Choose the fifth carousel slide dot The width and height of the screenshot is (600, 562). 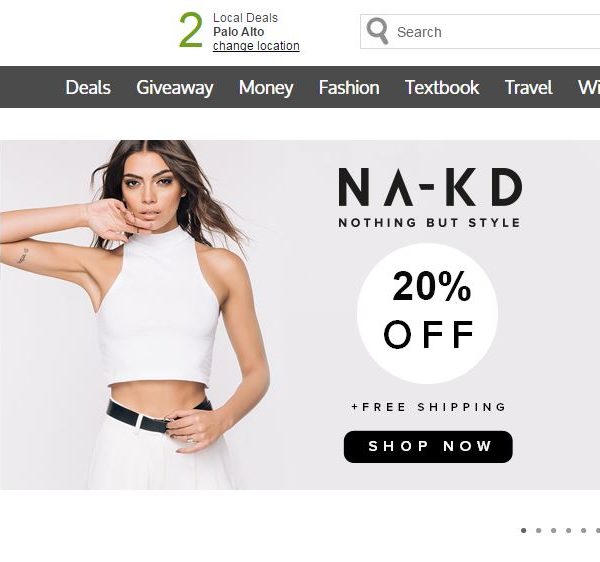(583, 530)
